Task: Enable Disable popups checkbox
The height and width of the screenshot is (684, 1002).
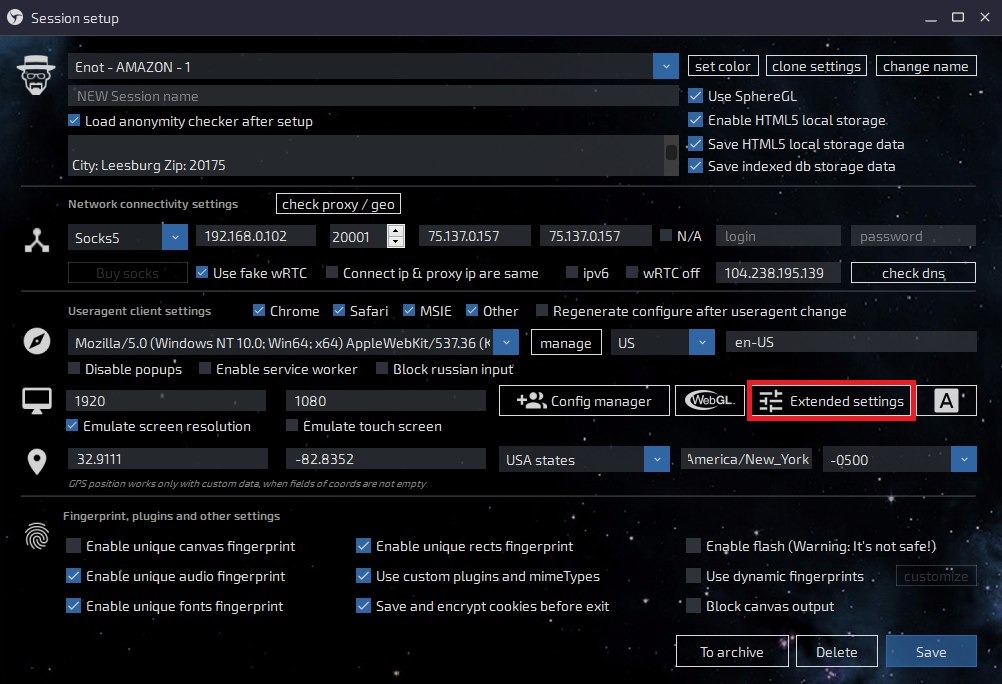Action: (x=74, y=368)
